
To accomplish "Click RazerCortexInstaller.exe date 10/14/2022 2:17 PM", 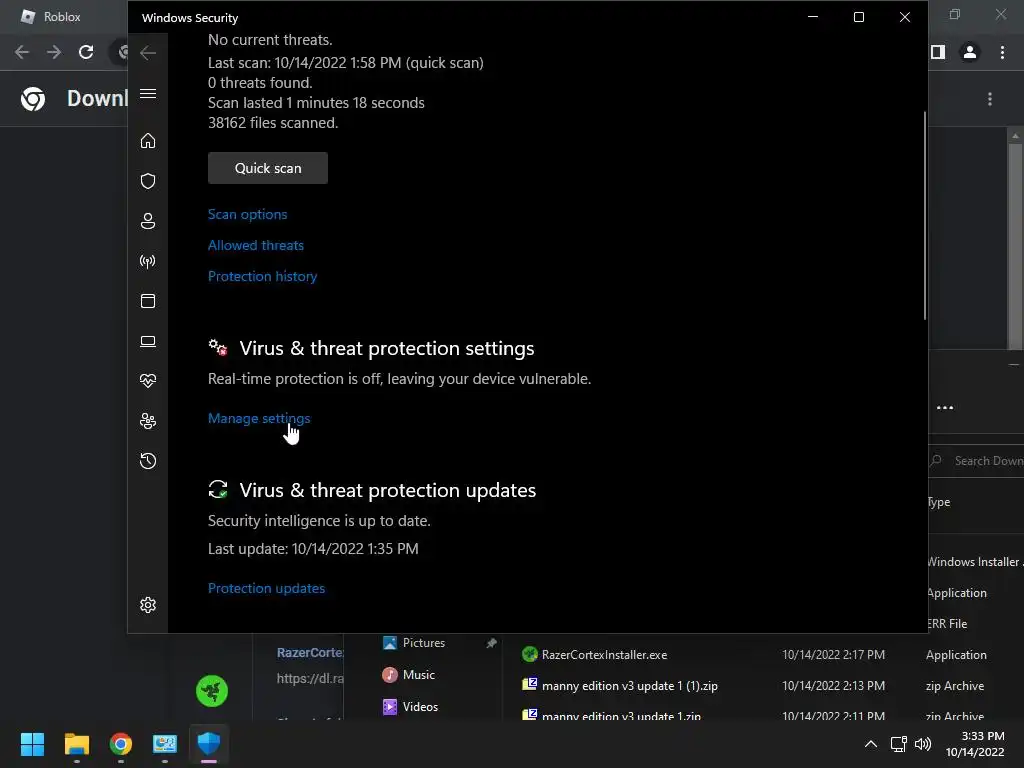I will (833, 654).
